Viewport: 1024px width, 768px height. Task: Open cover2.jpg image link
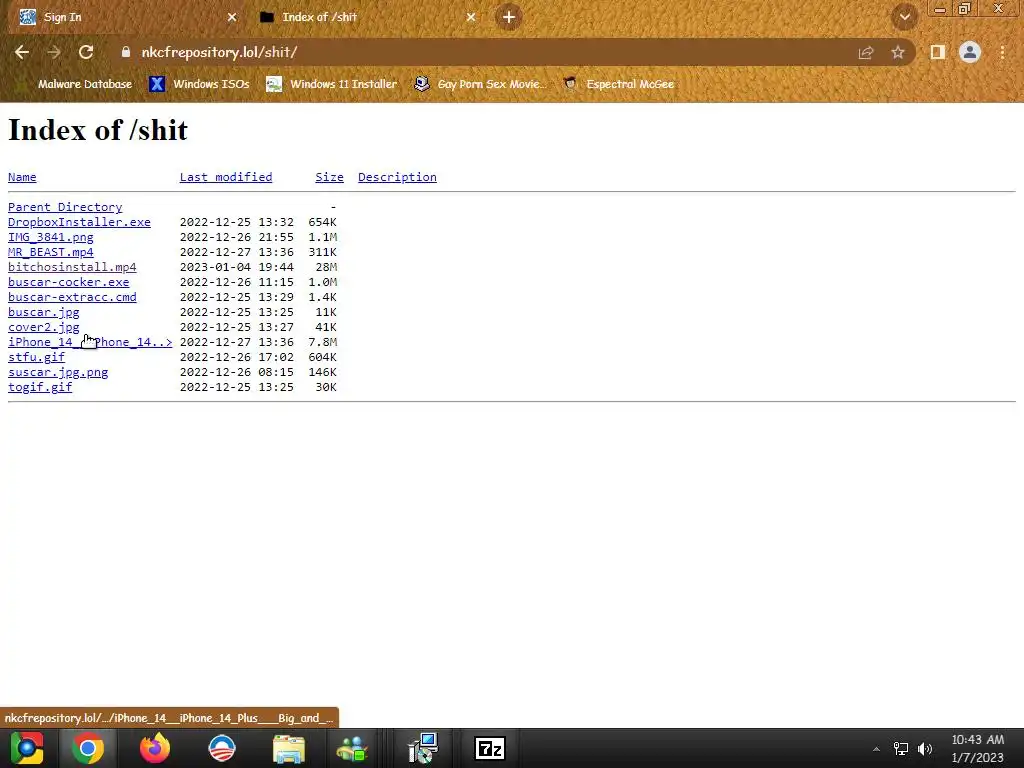point(44,327)
